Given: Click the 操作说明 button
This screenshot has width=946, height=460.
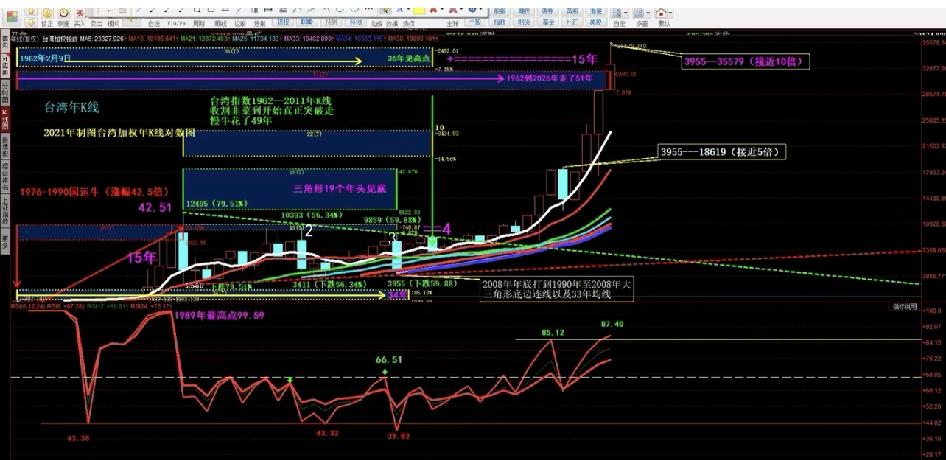Looking at the screenshot, I should coord(906,307).
